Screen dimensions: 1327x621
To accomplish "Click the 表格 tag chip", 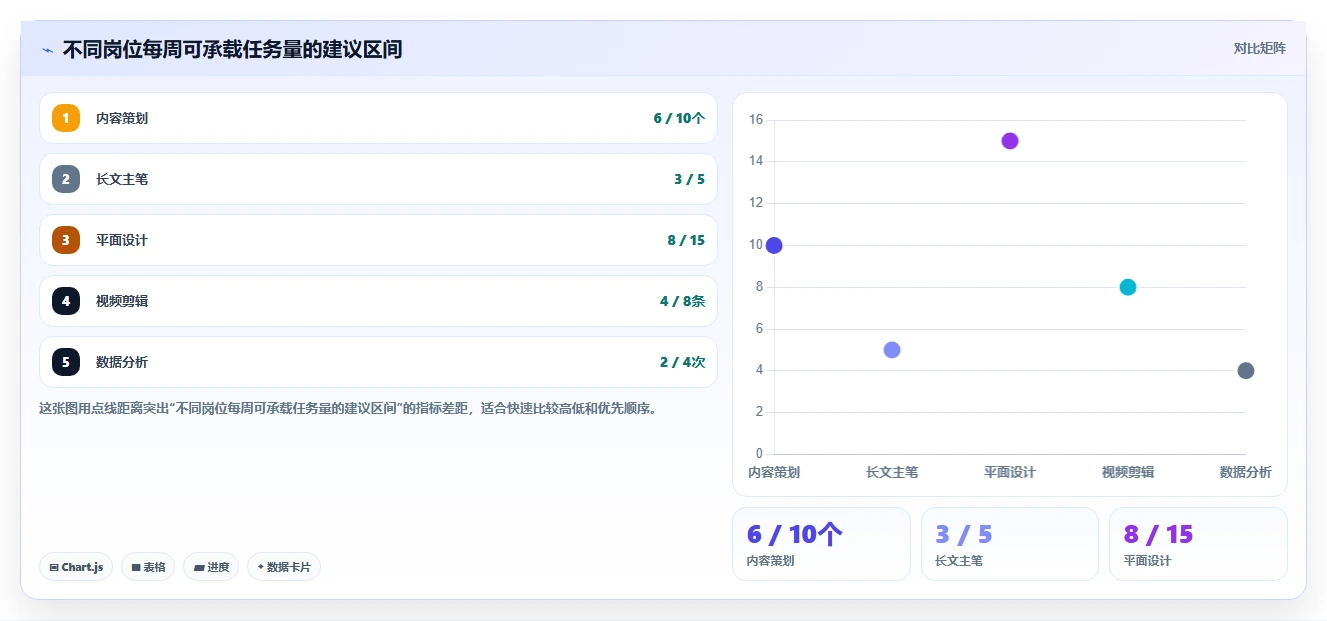I will (148, 567).
